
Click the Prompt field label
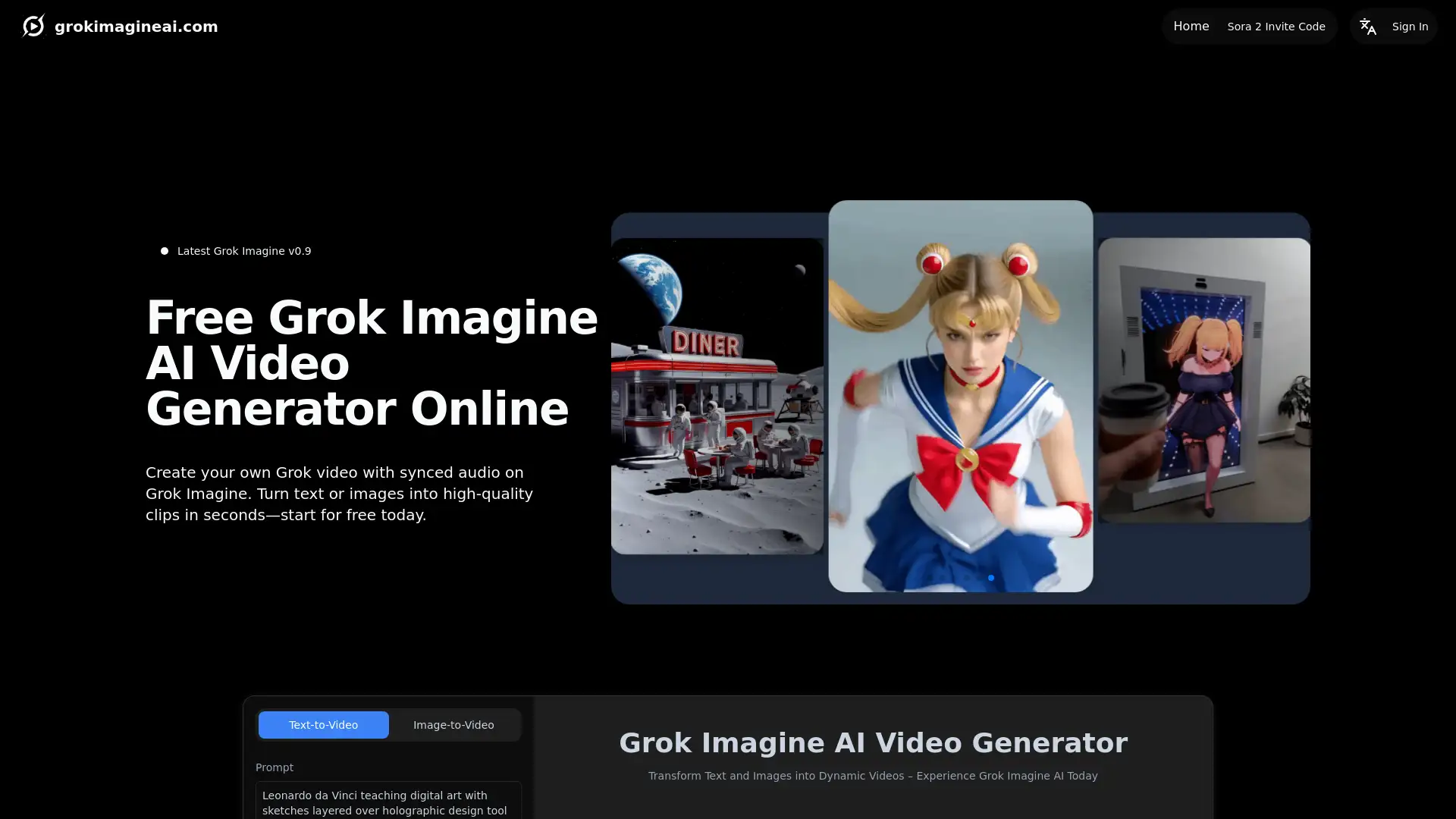point(274,767)
